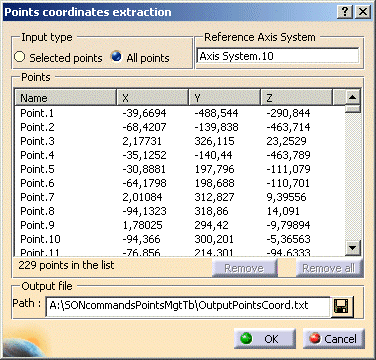Click '229 points in the list' status text

[66, 265]
